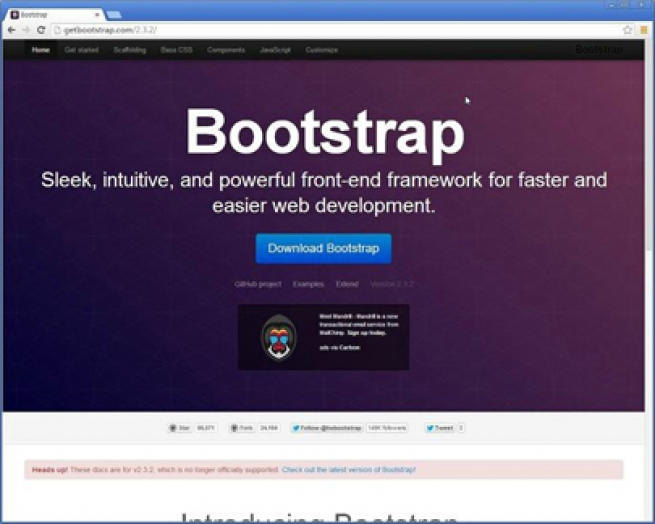
Task: Open the Chrome menu icon beside the star
Action: (644, 30)
